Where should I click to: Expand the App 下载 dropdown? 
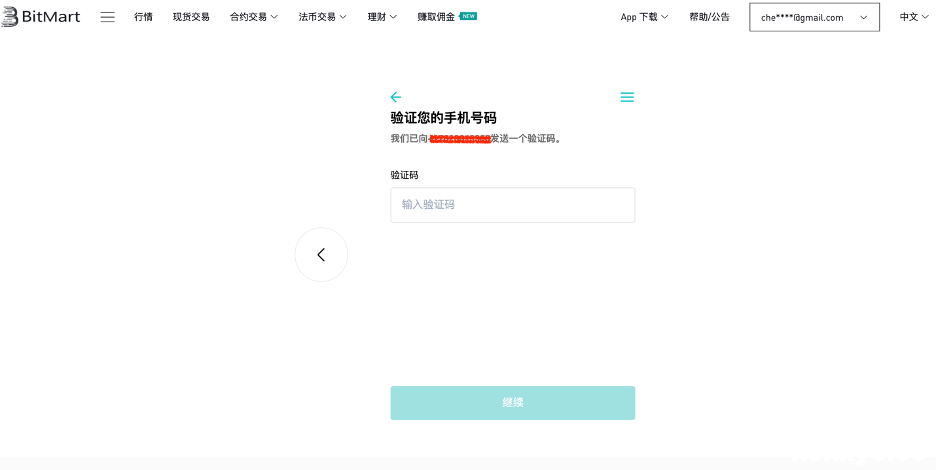click(x=644, y=17)
